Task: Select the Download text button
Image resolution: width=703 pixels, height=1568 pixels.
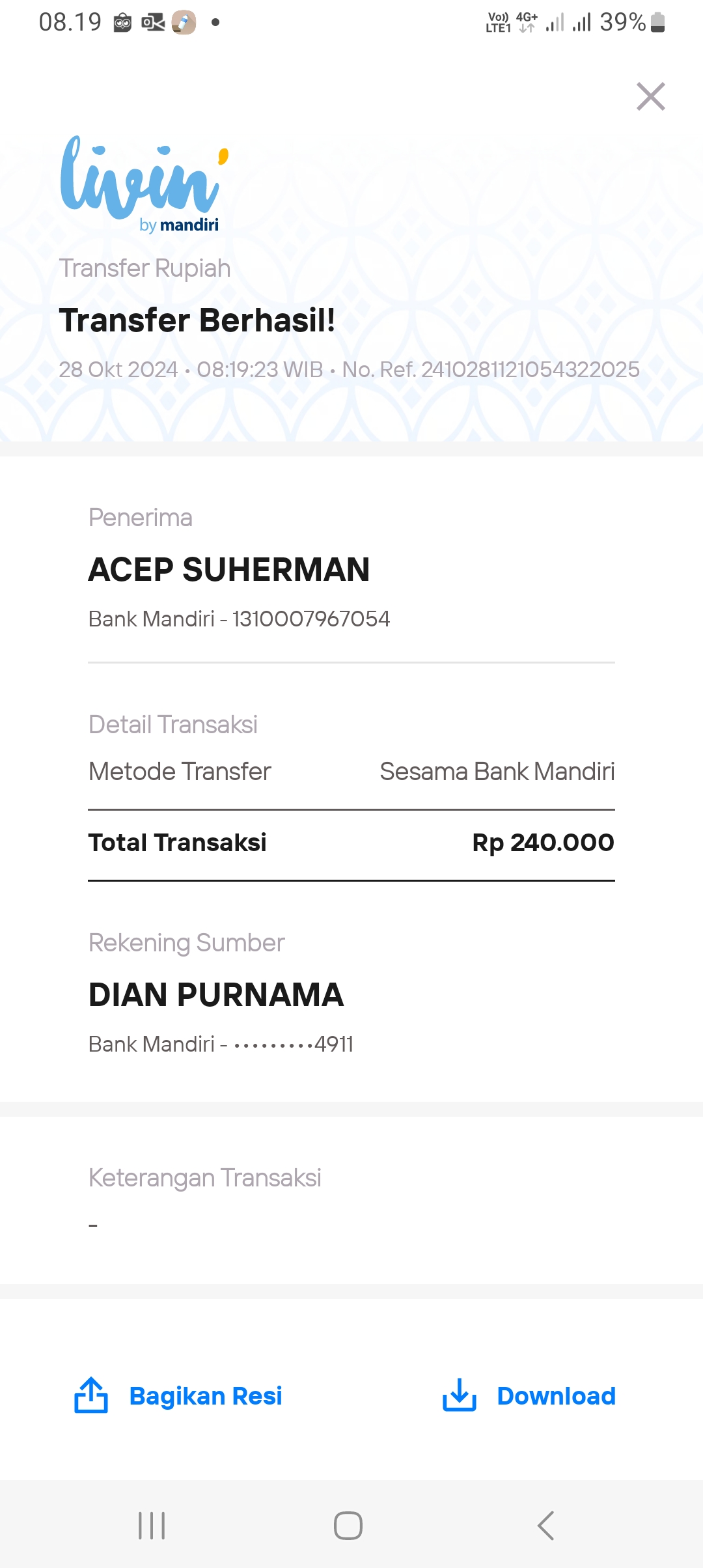Action: tap(556, 1396)
